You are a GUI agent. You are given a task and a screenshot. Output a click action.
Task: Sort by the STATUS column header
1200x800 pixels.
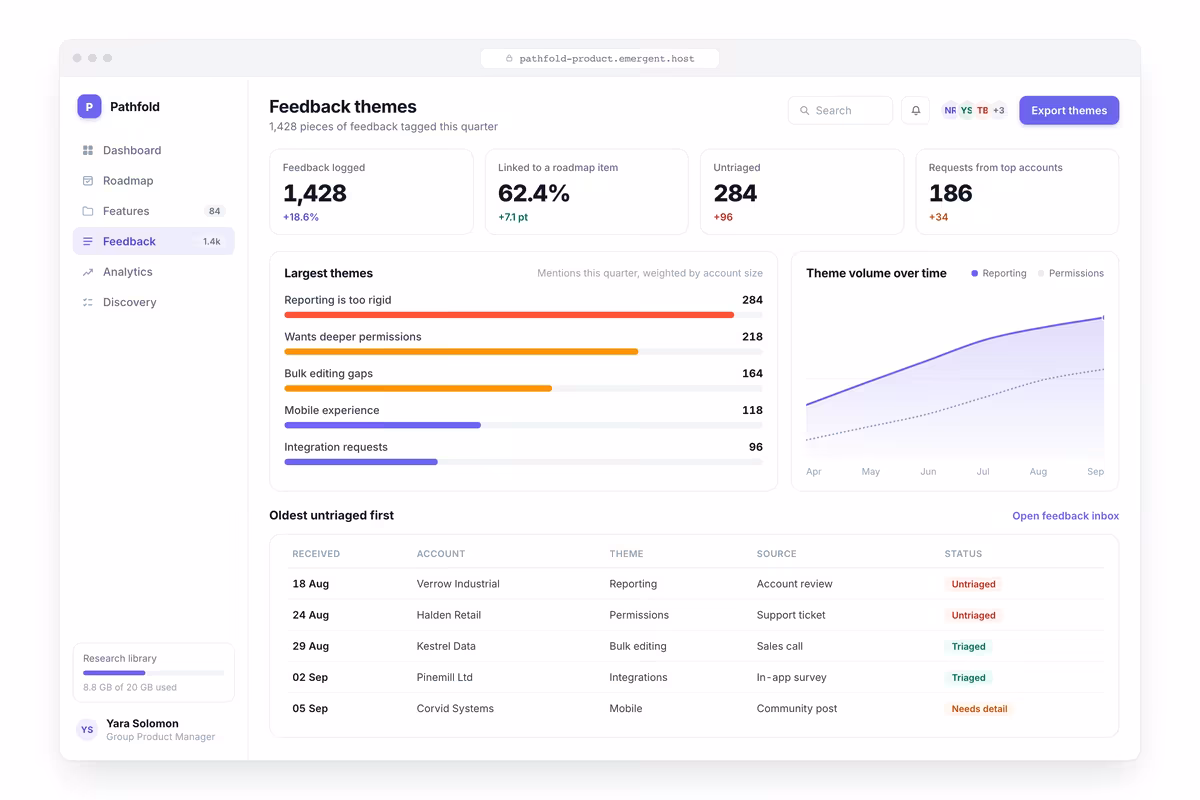[x=963, y=554]
